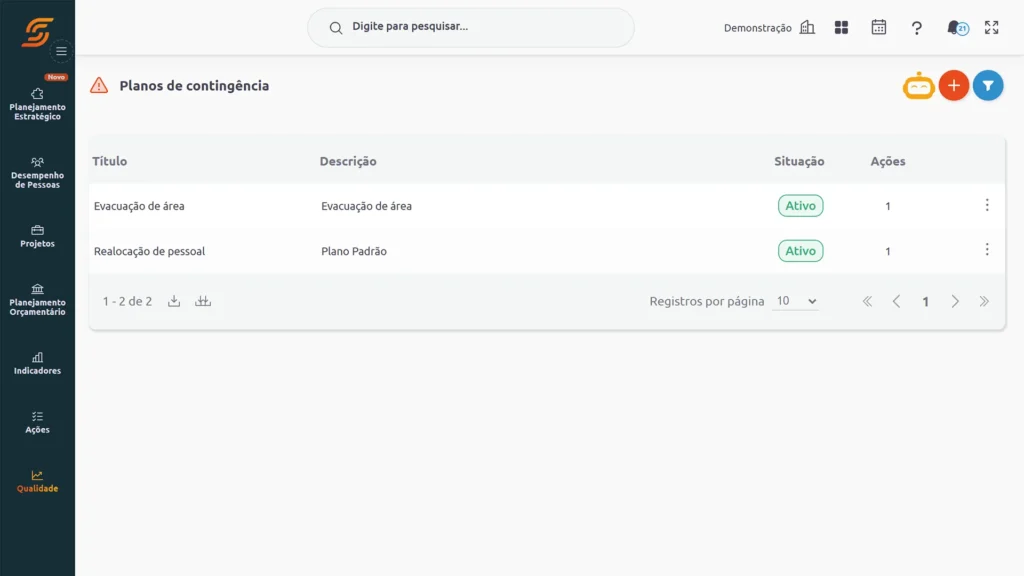1024x576 pixels.
Task: Click the export-all download icon with multiple arrows
Action: (x=203, y=301)
